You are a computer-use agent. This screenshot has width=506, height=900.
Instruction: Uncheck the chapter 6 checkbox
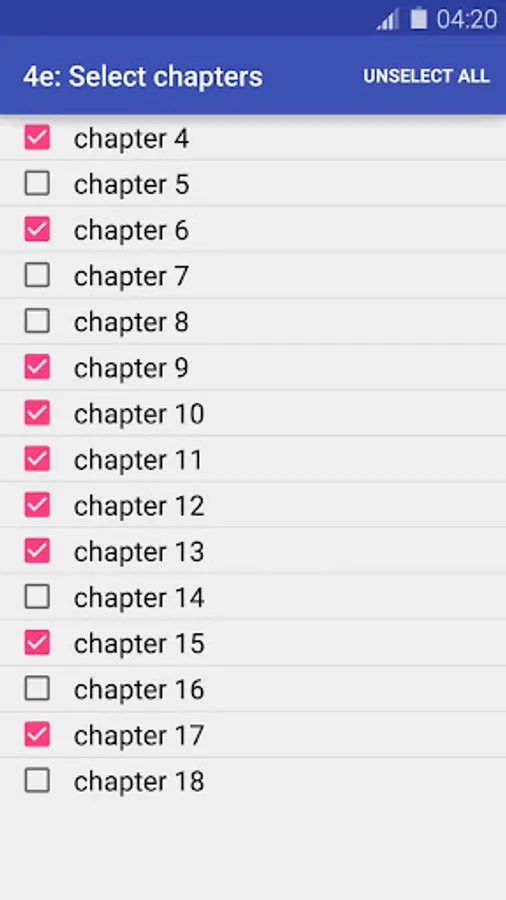[x=37, y=230]
